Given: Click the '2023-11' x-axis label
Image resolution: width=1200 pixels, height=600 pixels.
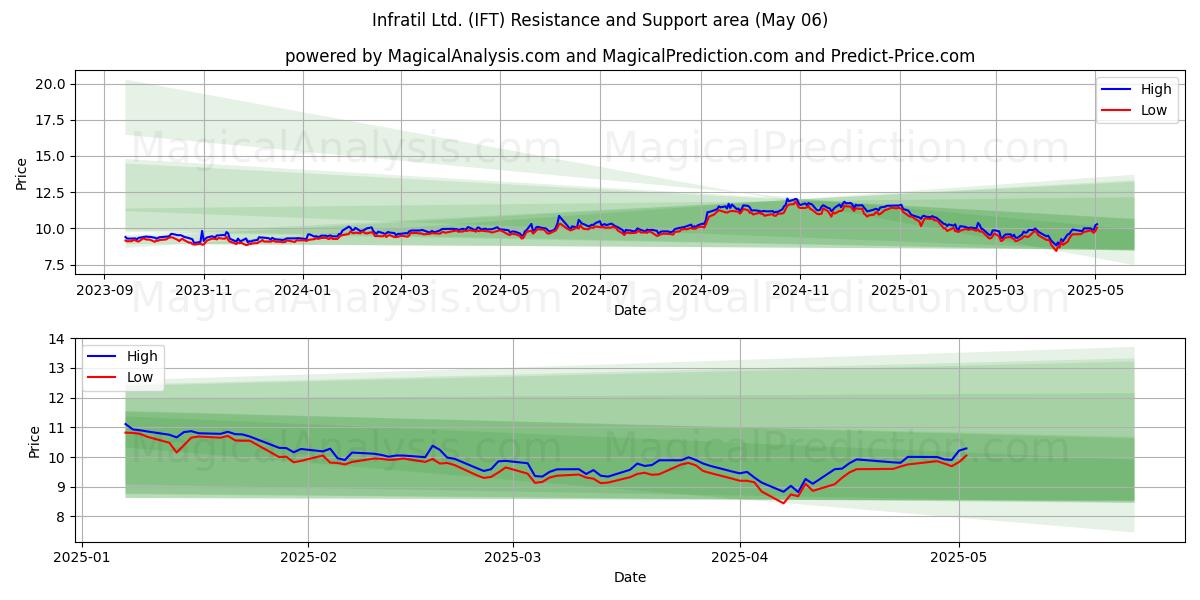Looking at the screenshot, I should 204,291.
